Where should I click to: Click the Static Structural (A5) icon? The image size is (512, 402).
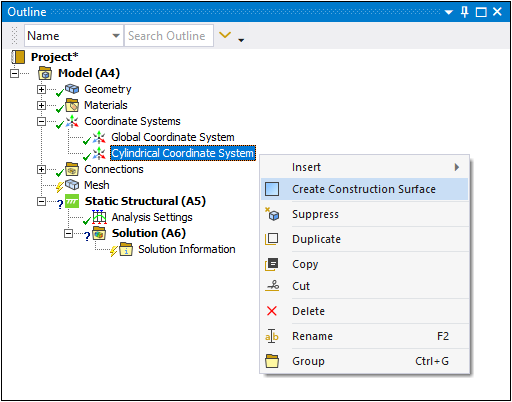[x=72, y=201]
